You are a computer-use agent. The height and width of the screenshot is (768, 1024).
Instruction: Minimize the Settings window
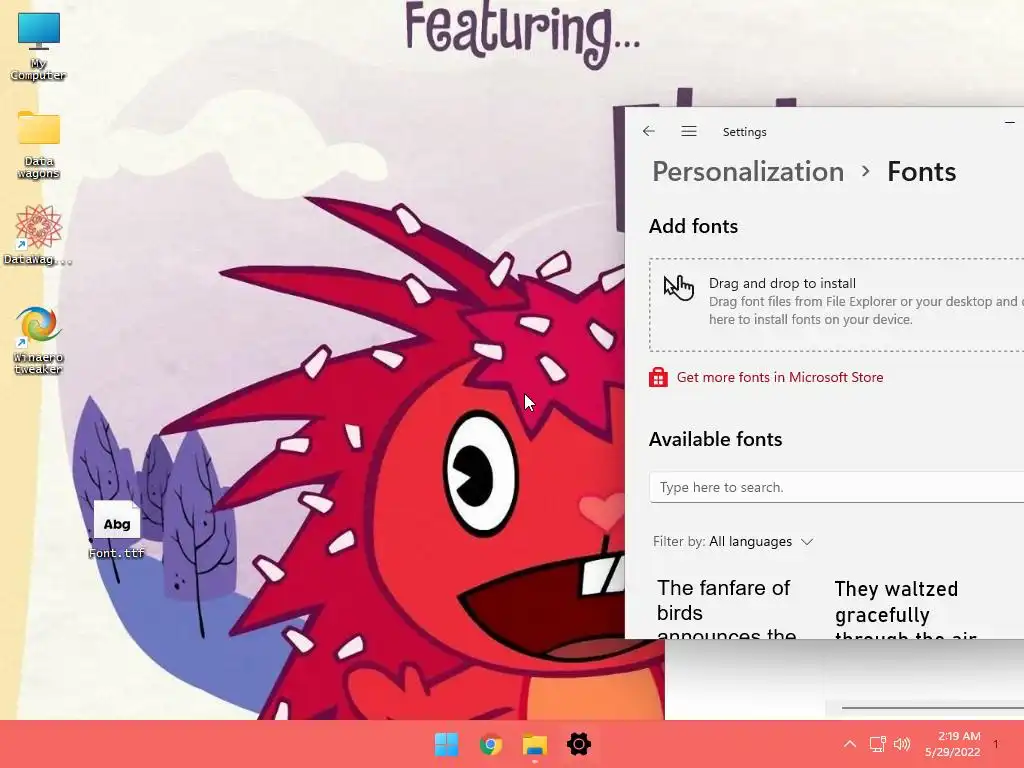[x=1010, y=122]
